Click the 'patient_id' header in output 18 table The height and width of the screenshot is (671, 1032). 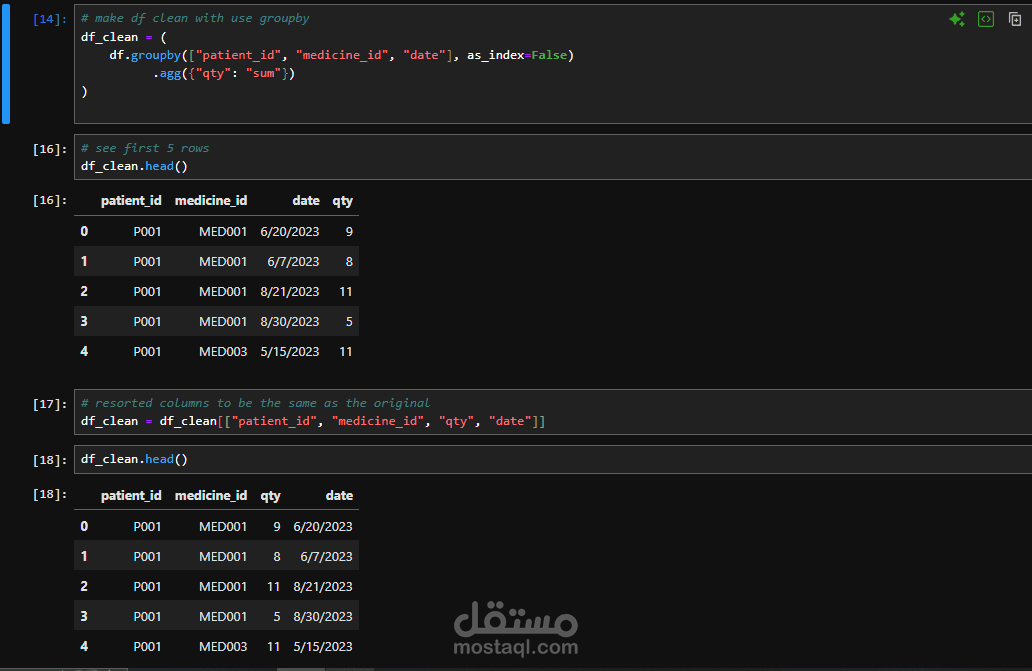coord(131,495)
